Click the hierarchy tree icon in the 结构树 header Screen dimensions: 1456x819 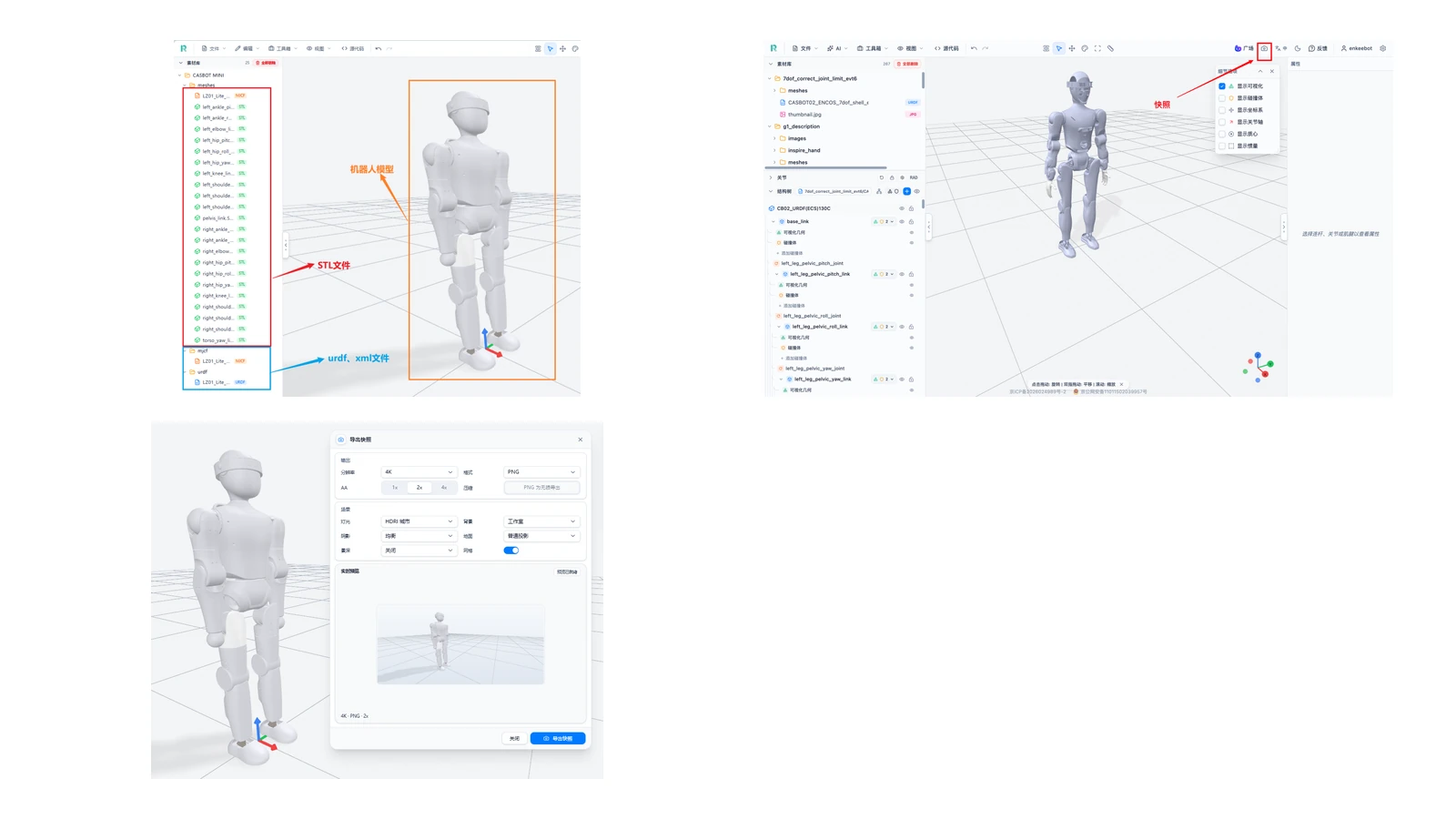point(879,191)
